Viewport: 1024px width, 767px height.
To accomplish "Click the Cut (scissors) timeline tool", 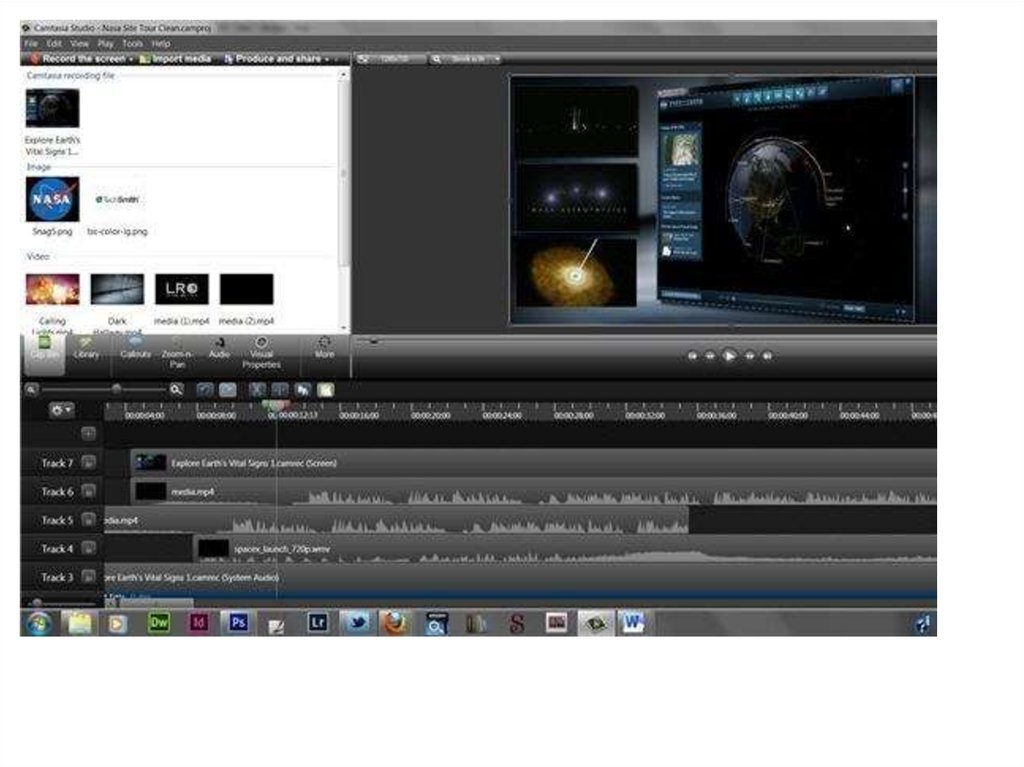I will [257, 389].
